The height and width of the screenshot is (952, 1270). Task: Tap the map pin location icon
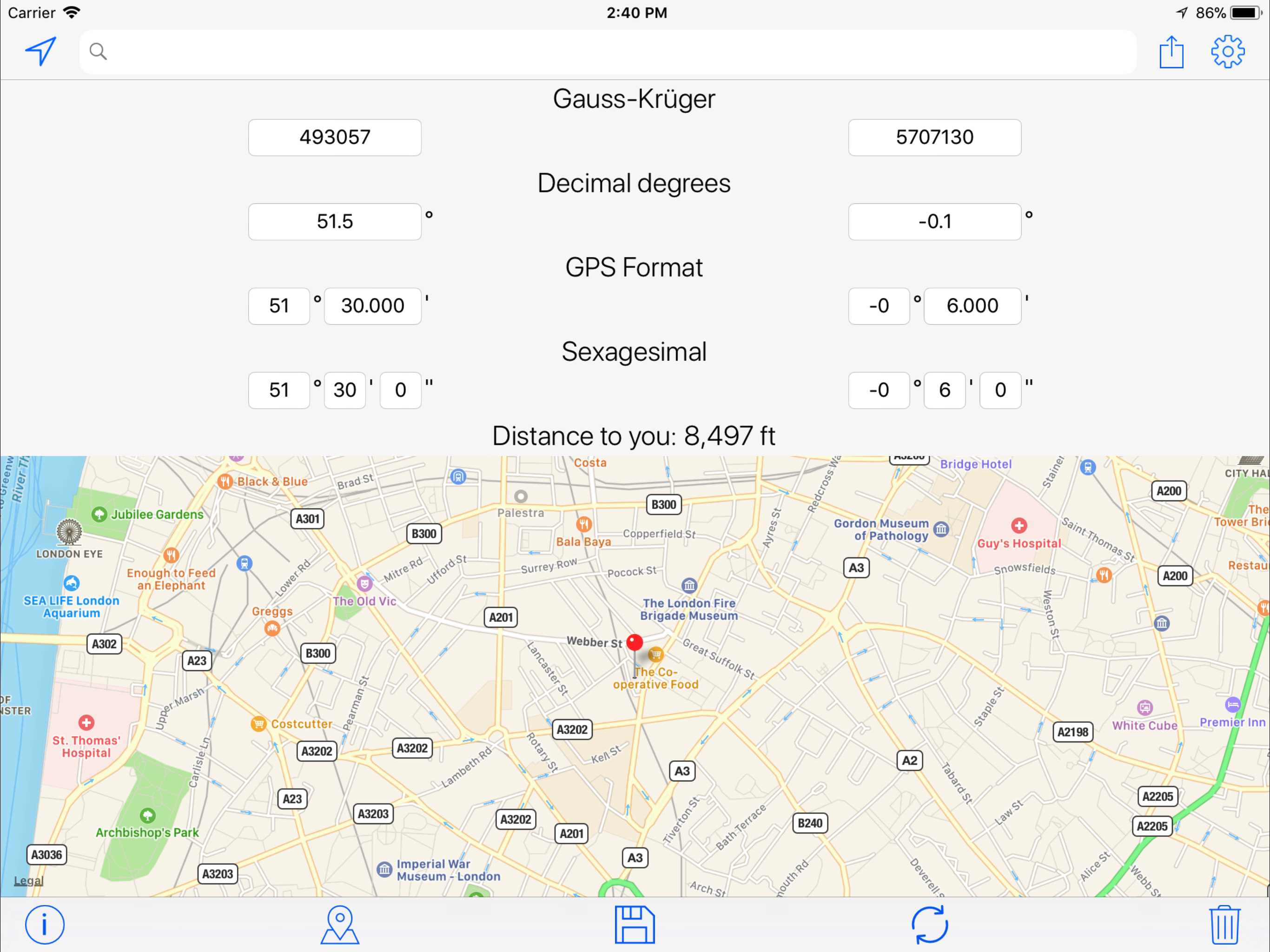(340, 925)
